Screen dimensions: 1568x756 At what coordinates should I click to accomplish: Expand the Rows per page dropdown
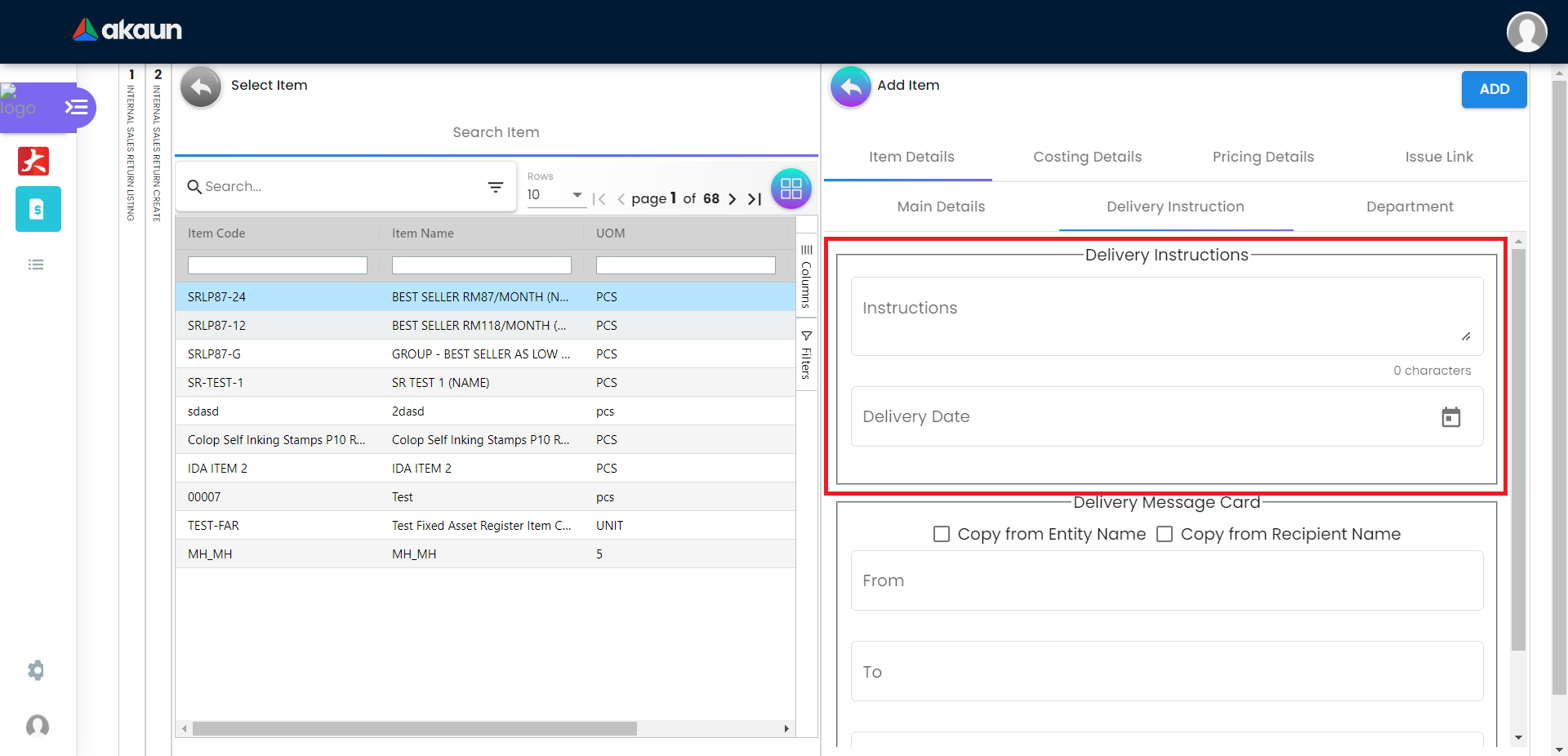click(555, 195)
